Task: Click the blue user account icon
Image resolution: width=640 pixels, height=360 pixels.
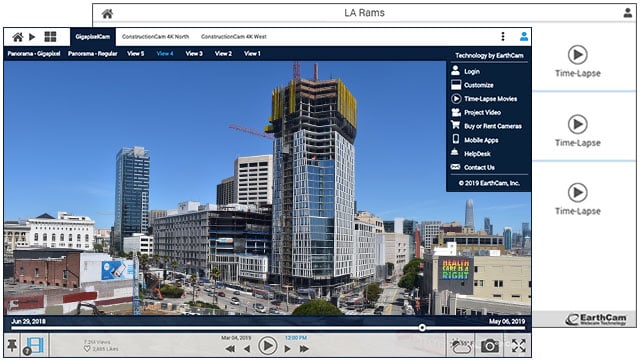Action: coord(524,37)
